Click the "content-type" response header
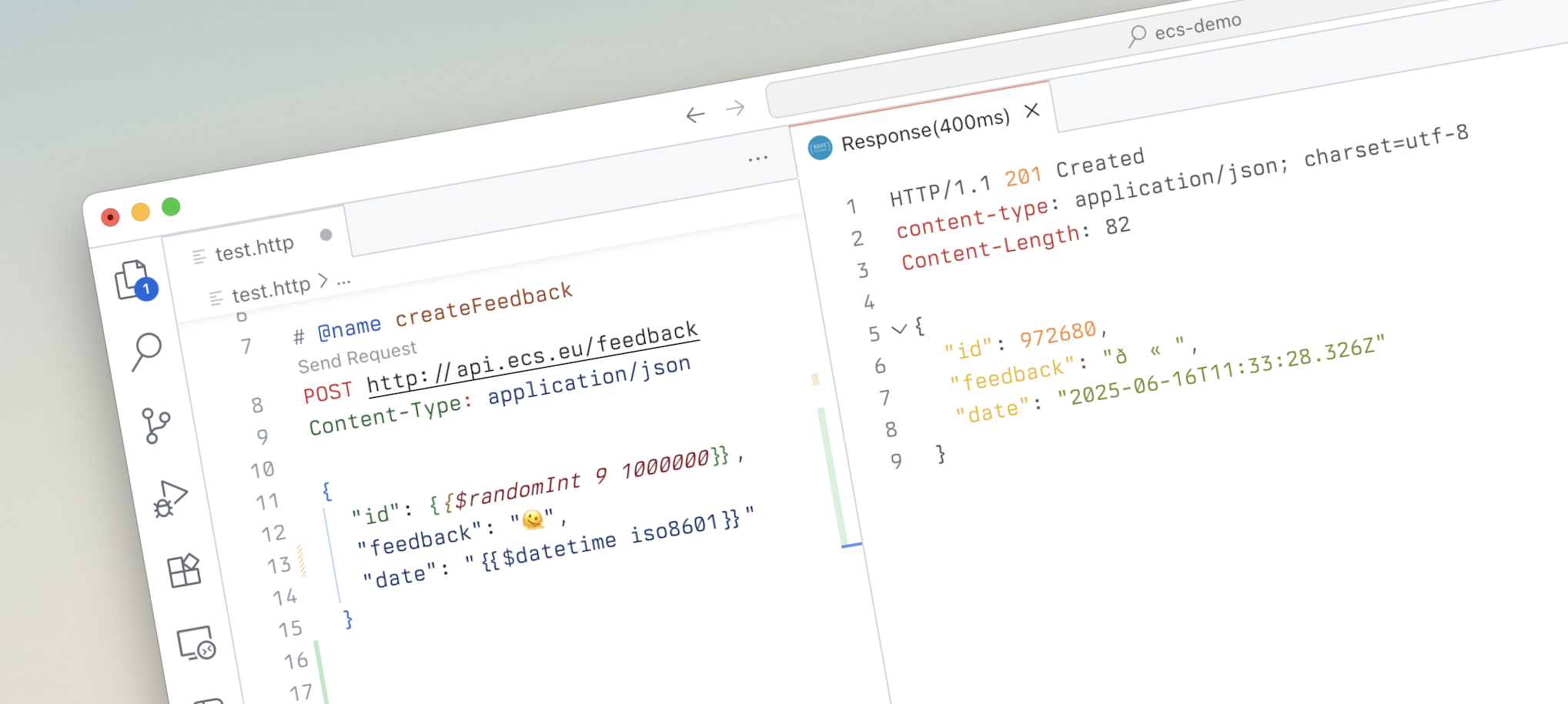 pyautogui.click(x=974, y=218)
